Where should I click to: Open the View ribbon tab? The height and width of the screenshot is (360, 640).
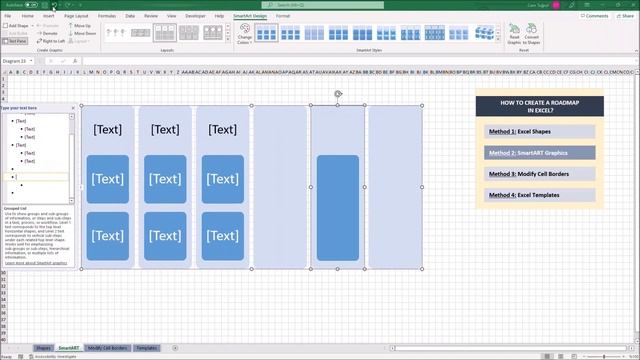pyautogui.click(x=171, y=16)
